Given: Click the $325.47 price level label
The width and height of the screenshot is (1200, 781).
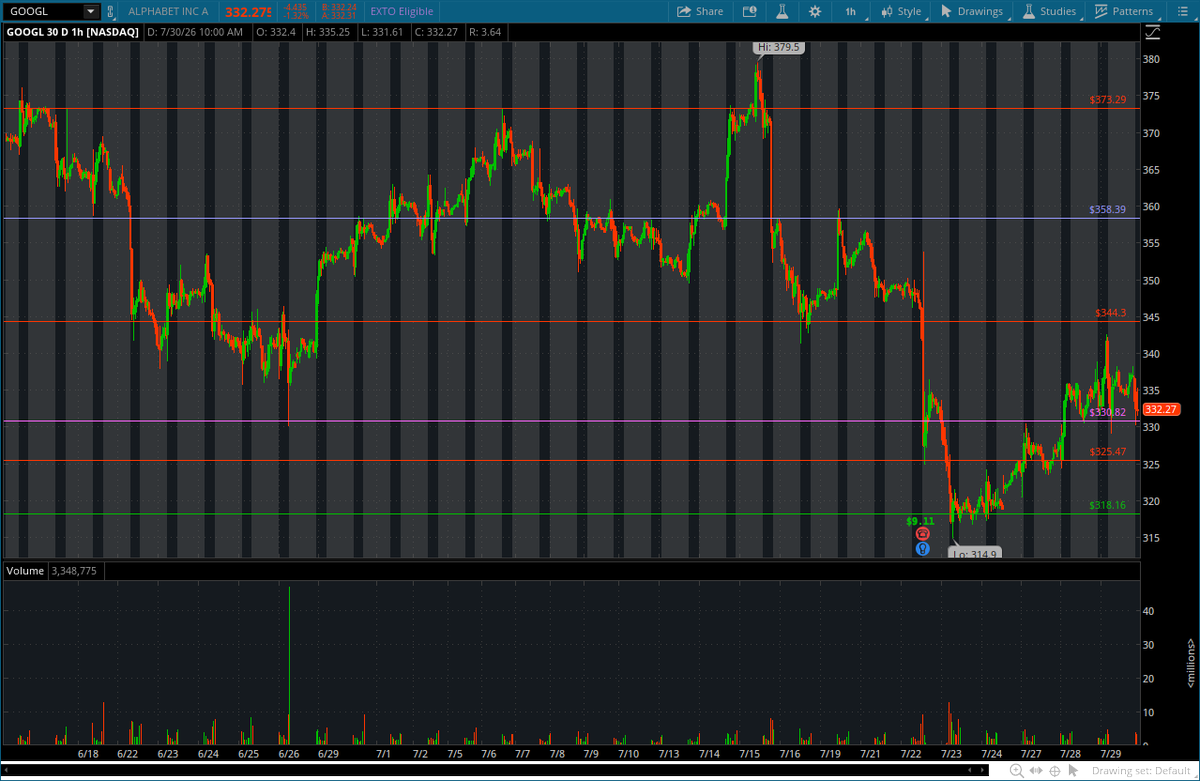Looking at the screenshot, I should 1108,452.
